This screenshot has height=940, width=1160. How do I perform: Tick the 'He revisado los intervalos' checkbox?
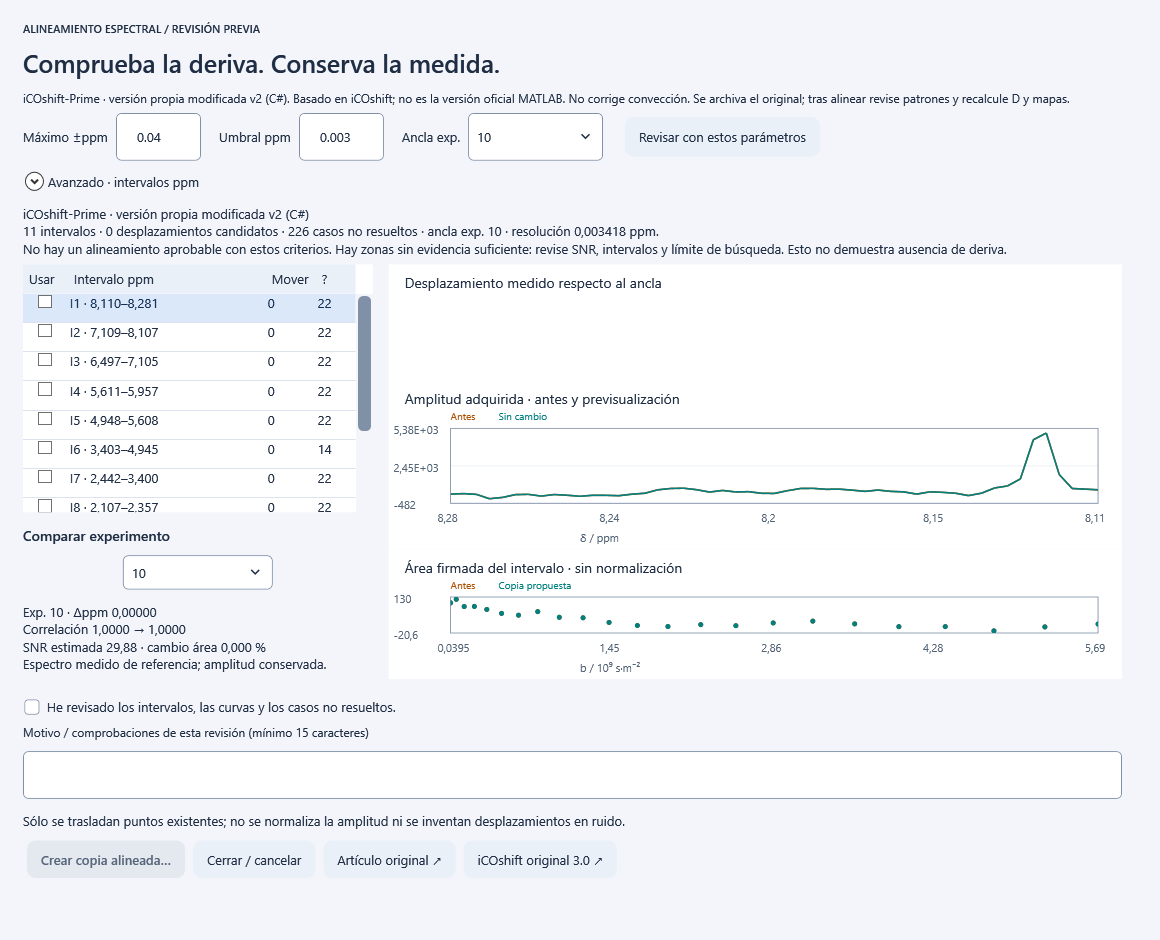32,707
